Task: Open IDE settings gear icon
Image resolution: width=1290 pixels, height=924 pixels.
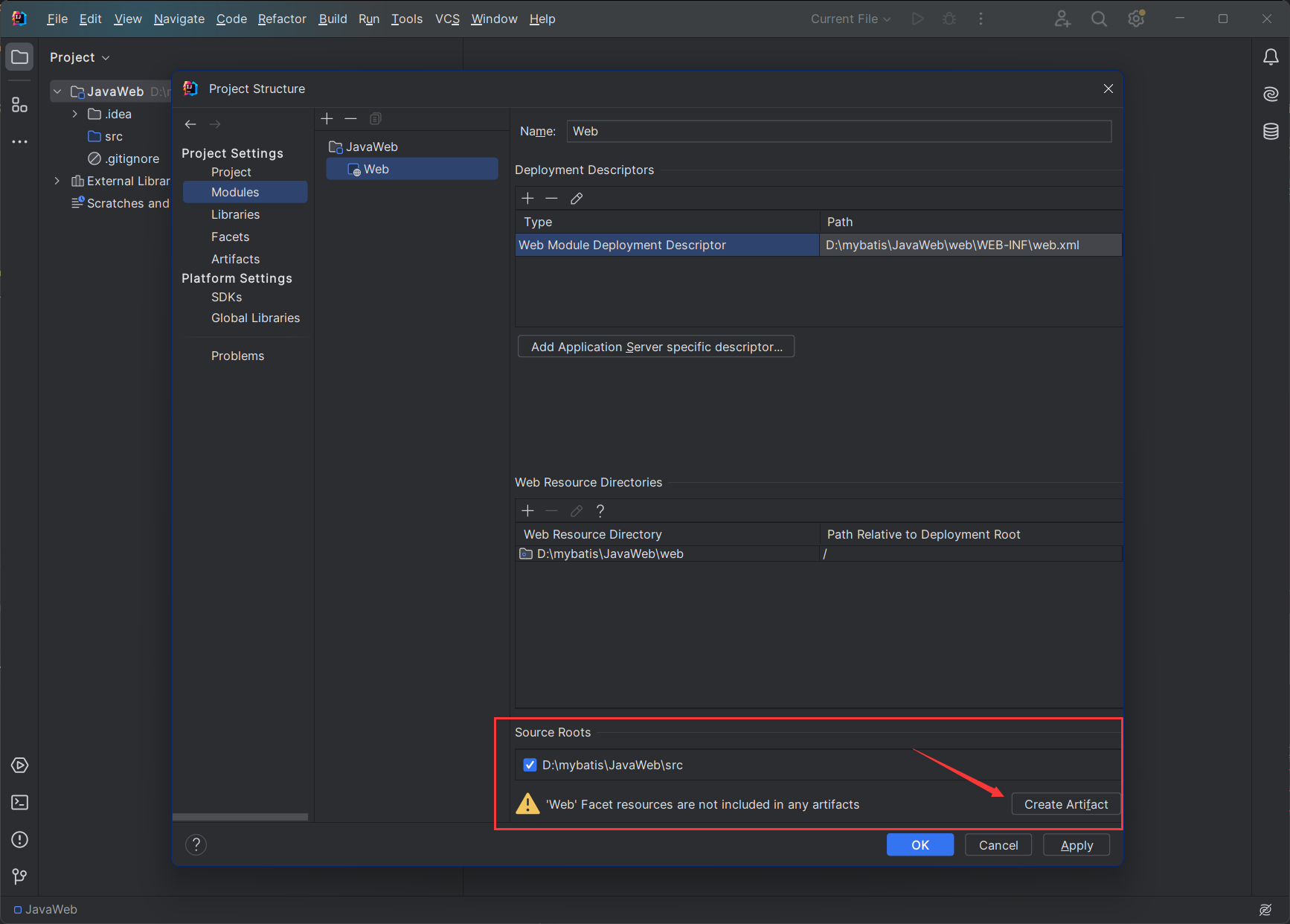Action: point(1136,19)
